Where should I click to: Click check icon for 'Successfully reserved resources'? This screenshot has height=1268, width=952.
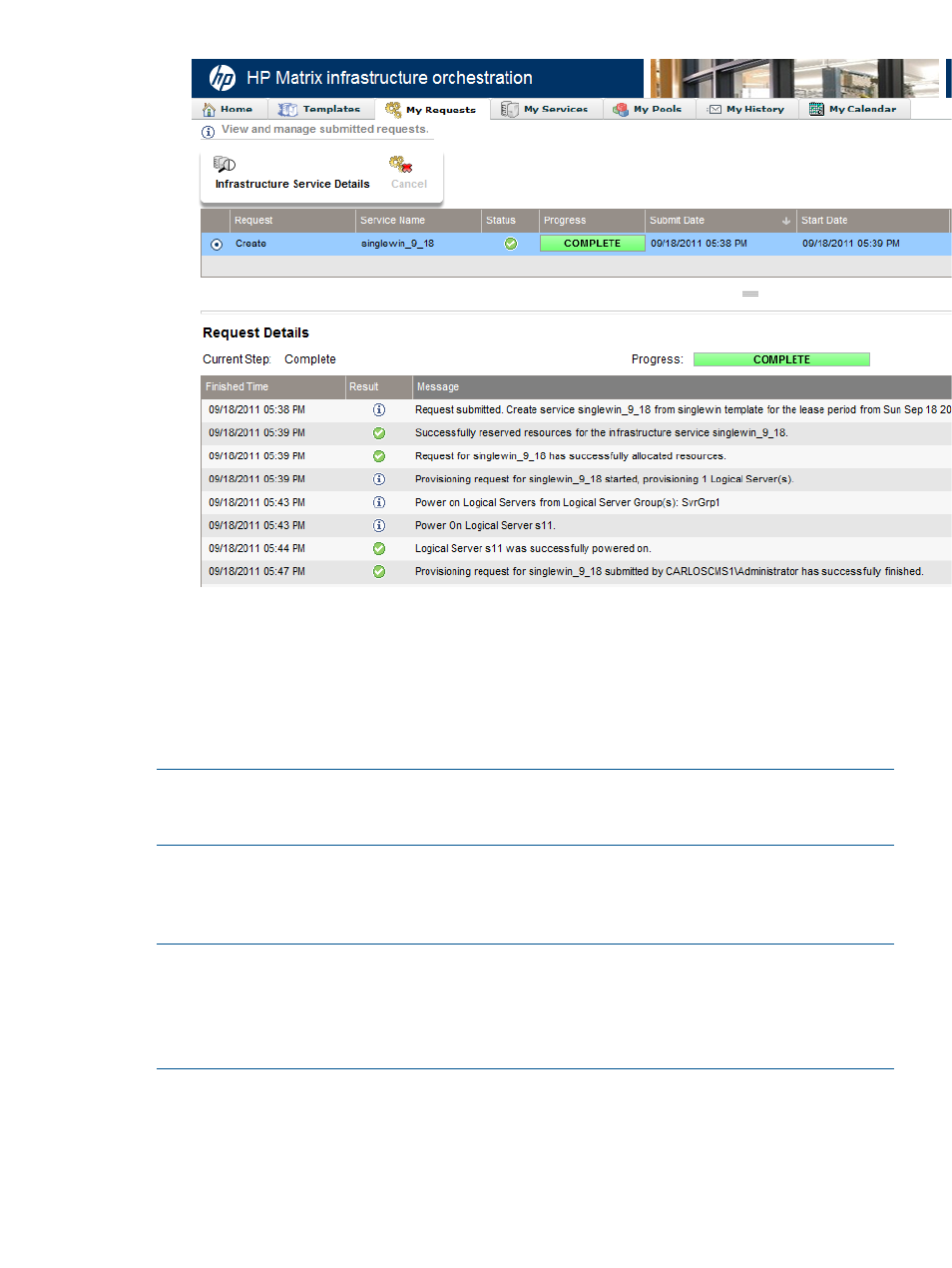[x=379, y=433]
